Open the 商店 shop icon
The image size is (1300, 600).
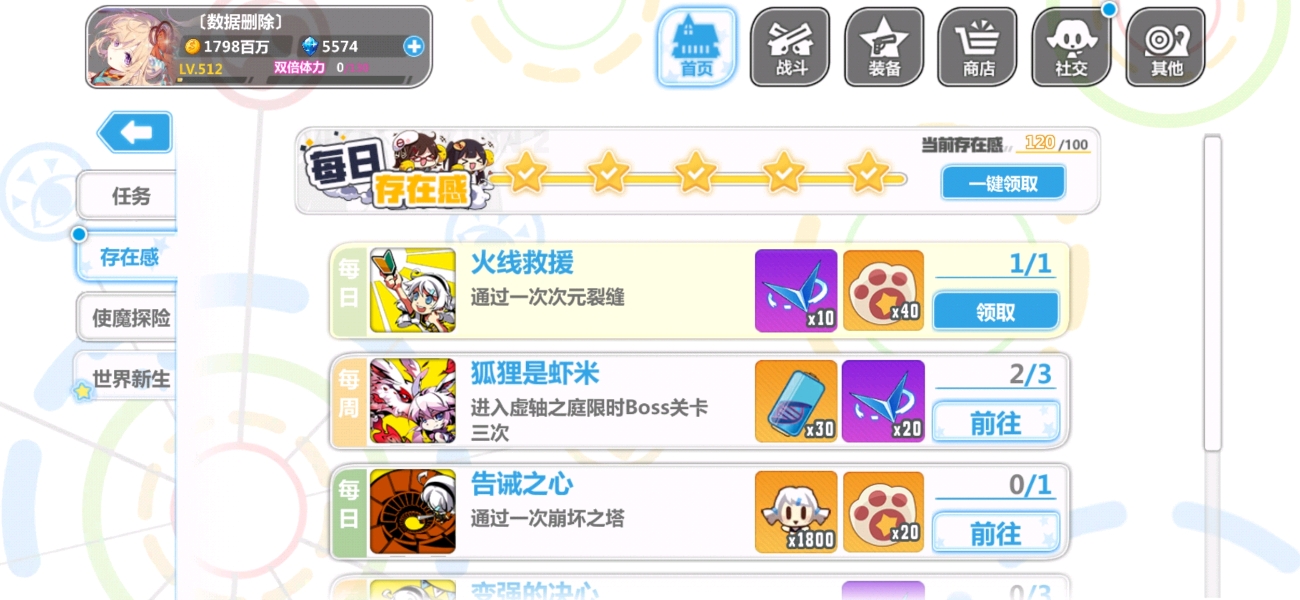pos(978,47)
